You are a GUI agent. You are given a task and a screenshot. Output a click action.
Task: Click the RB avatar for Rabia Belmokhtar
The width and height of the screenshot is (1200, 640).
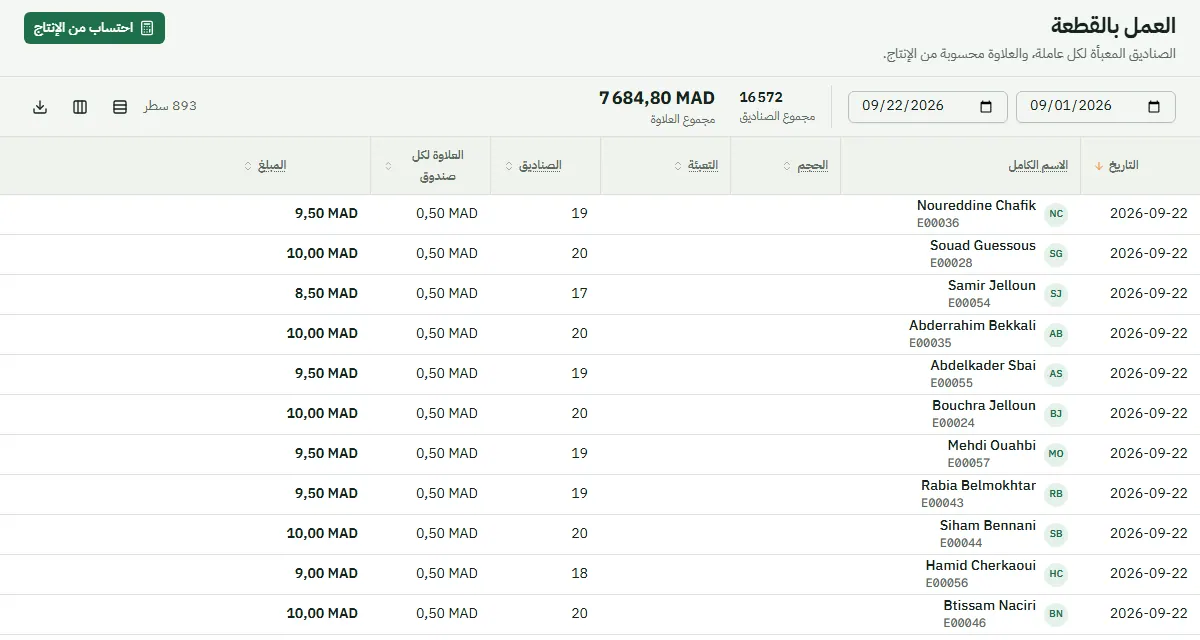click(x=1056, y=494)
